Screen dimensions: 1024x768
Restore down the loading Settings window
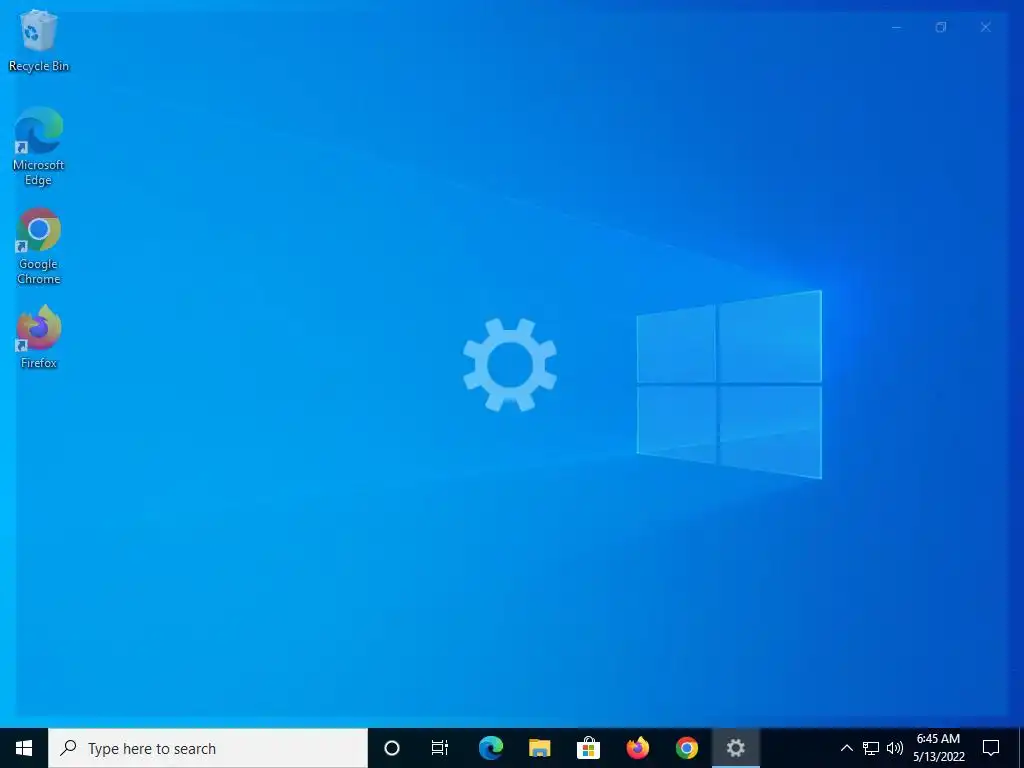[941, 27]
